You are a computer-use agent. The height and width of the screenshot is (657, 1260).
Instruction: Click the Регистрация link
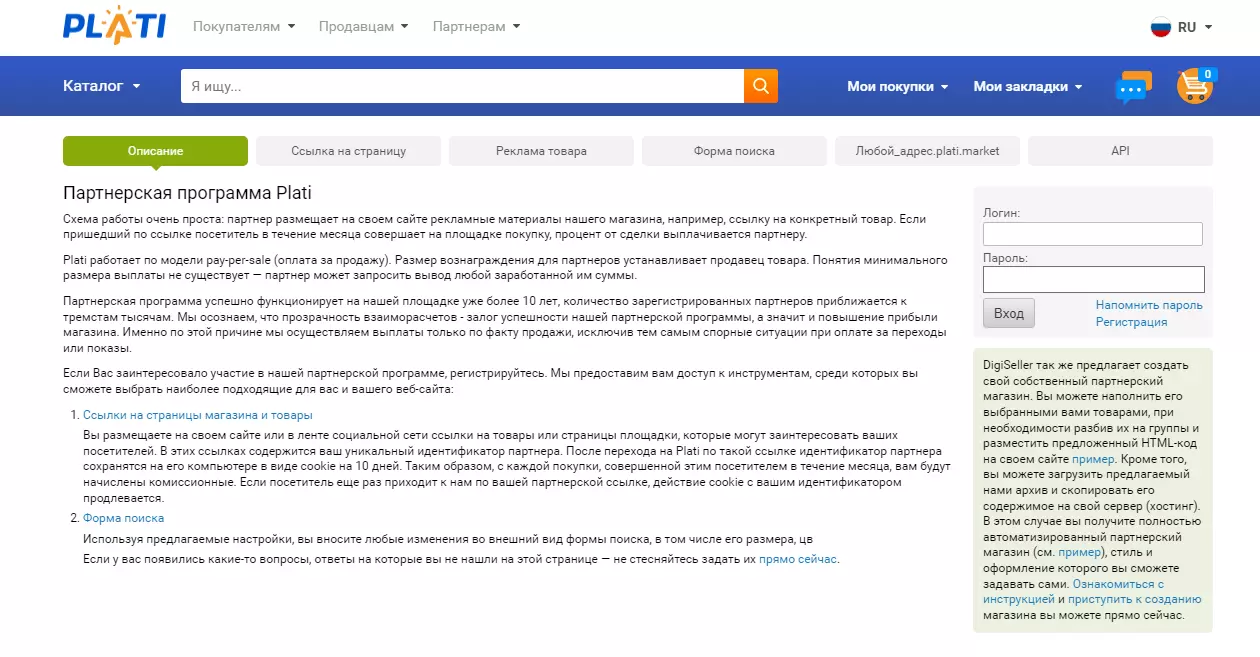(x=1131, y=322)
